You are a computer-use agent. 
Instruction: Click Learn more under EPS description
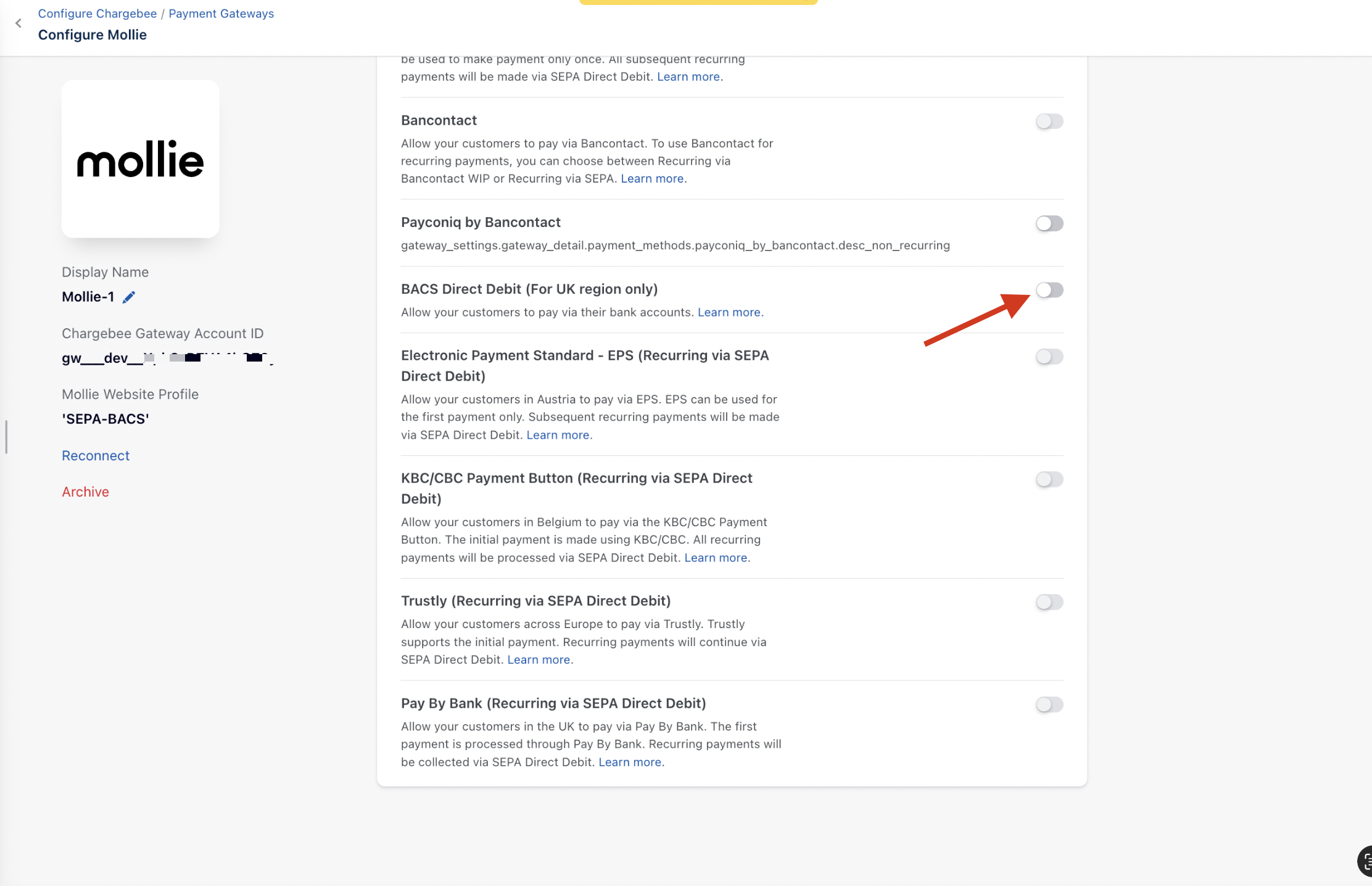pos(558,436)
